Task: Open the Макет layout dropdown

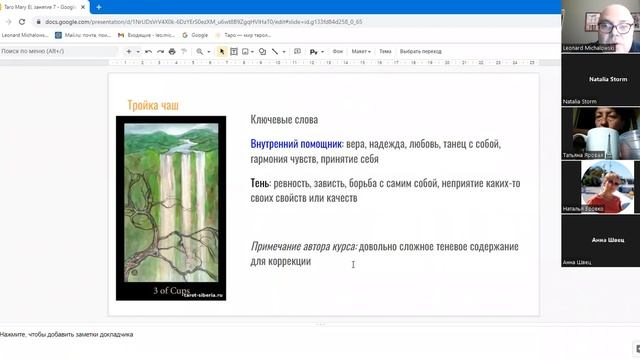Action: click(x=361, y=51)
